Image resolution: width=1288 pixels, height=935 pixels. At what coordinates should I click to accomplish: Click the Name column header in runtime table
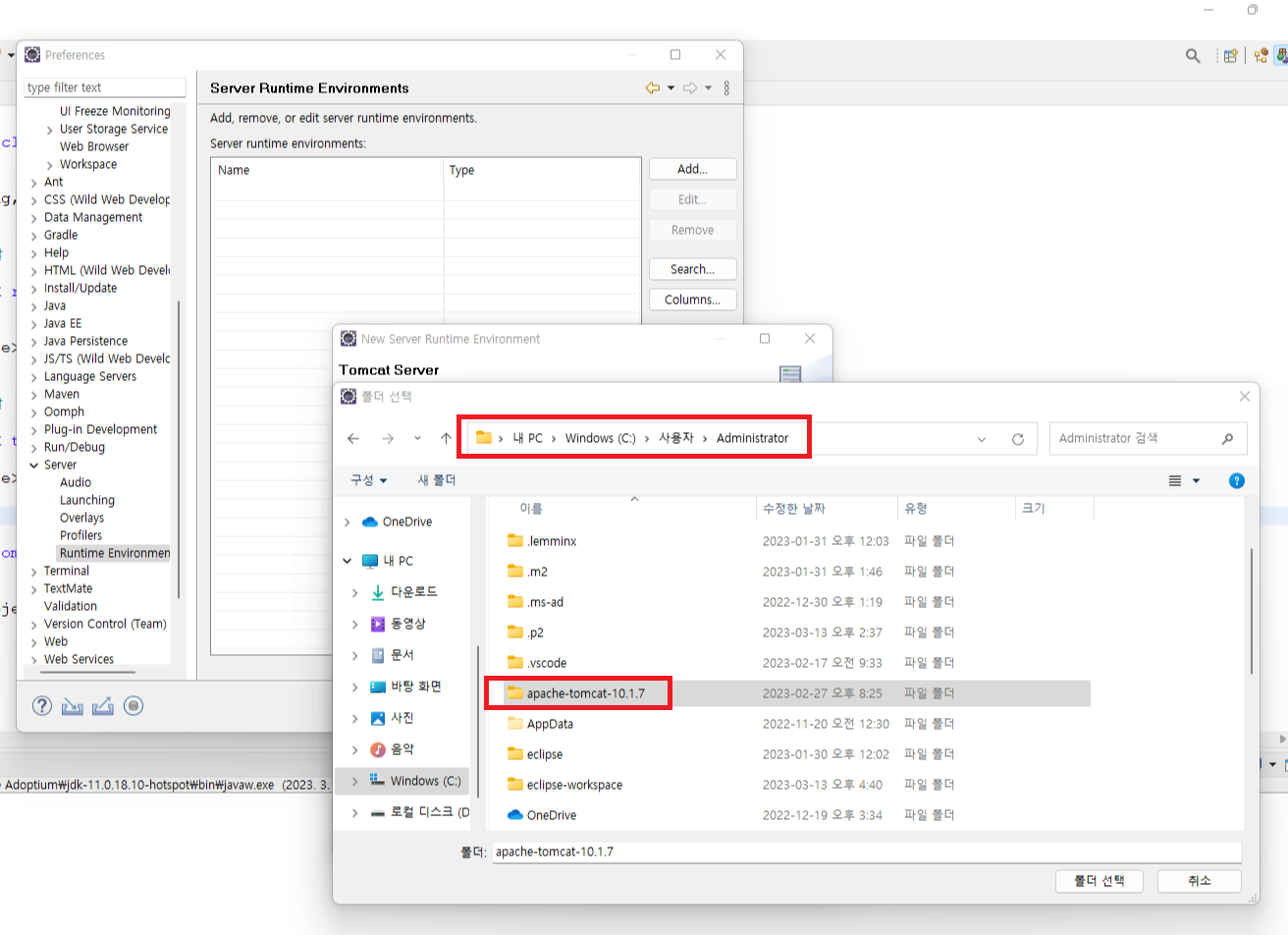click(327, 170)
